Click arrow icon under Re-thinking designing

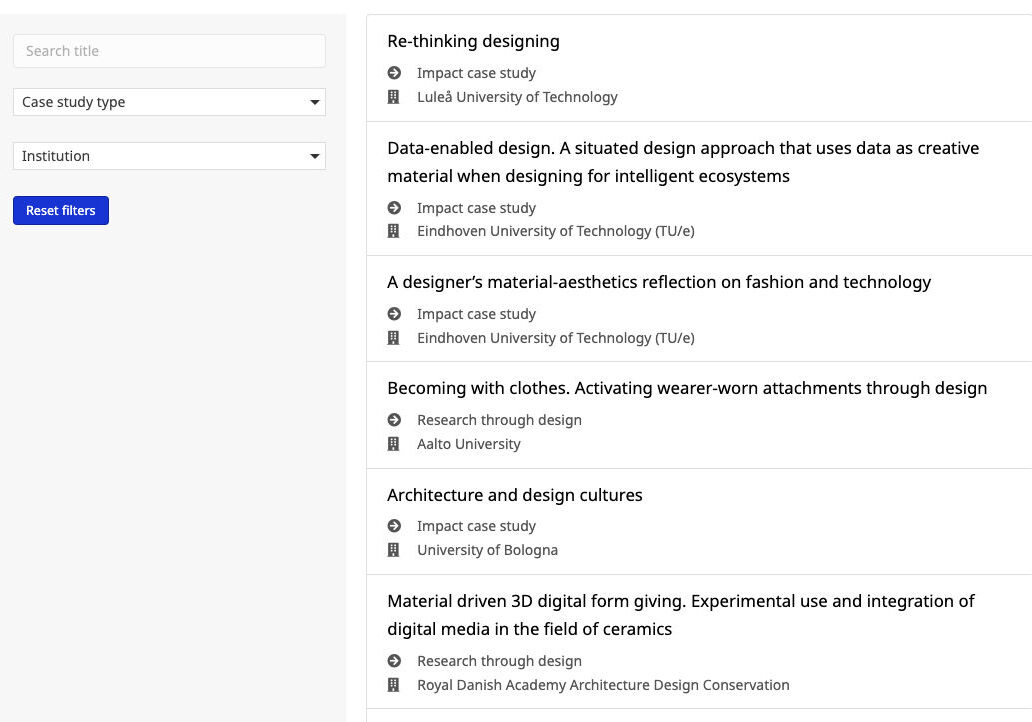394,72
